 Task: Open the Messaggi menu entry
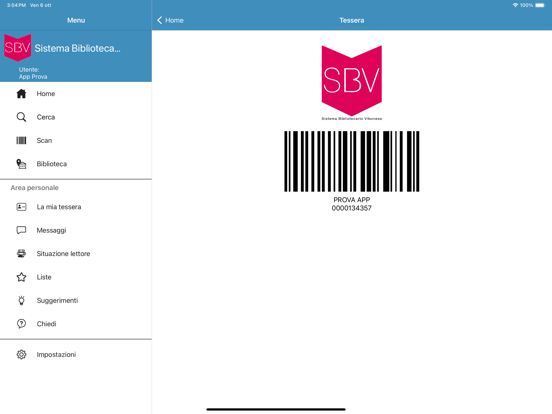pyautogui.click(x=76, y=230)
